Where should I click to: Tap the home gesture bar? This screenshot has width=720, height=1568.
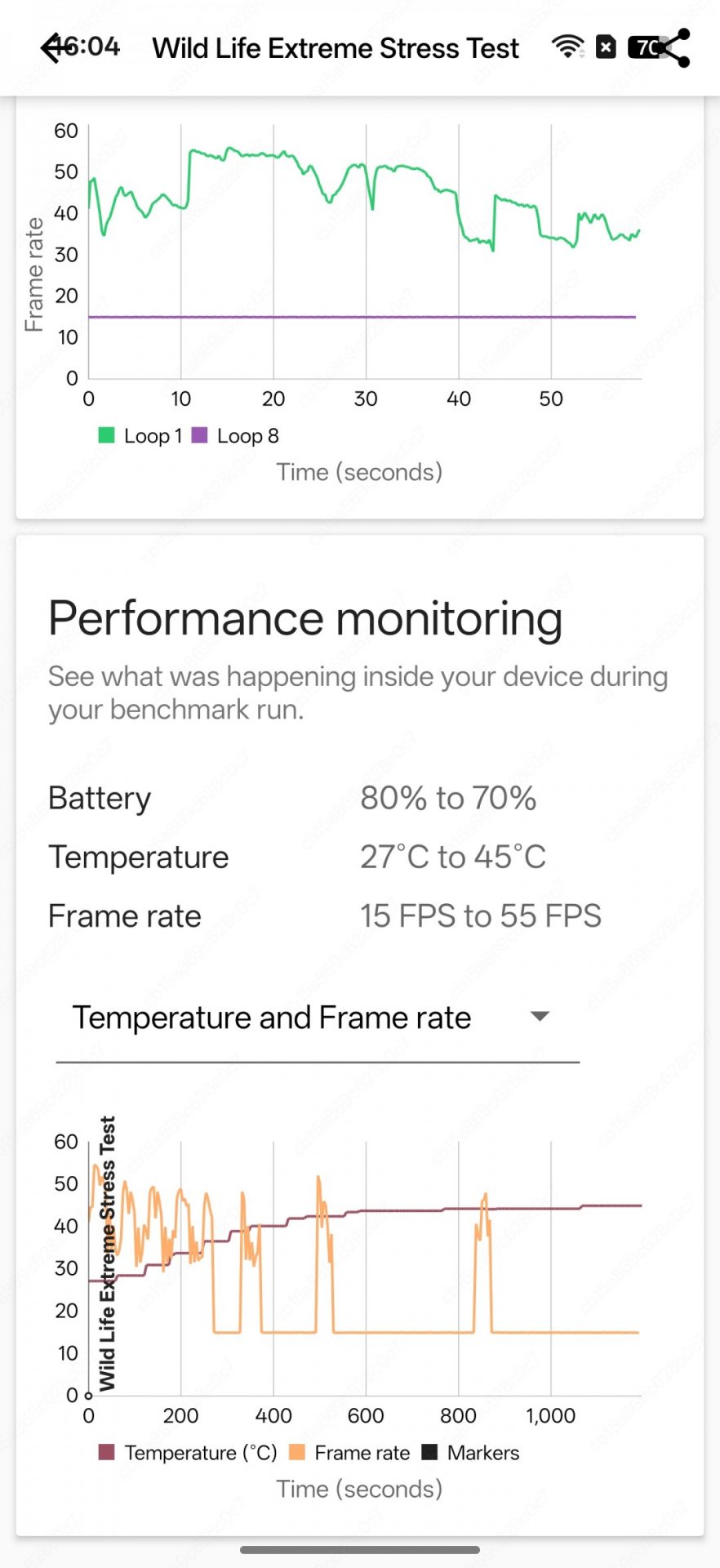point(359,1549)
